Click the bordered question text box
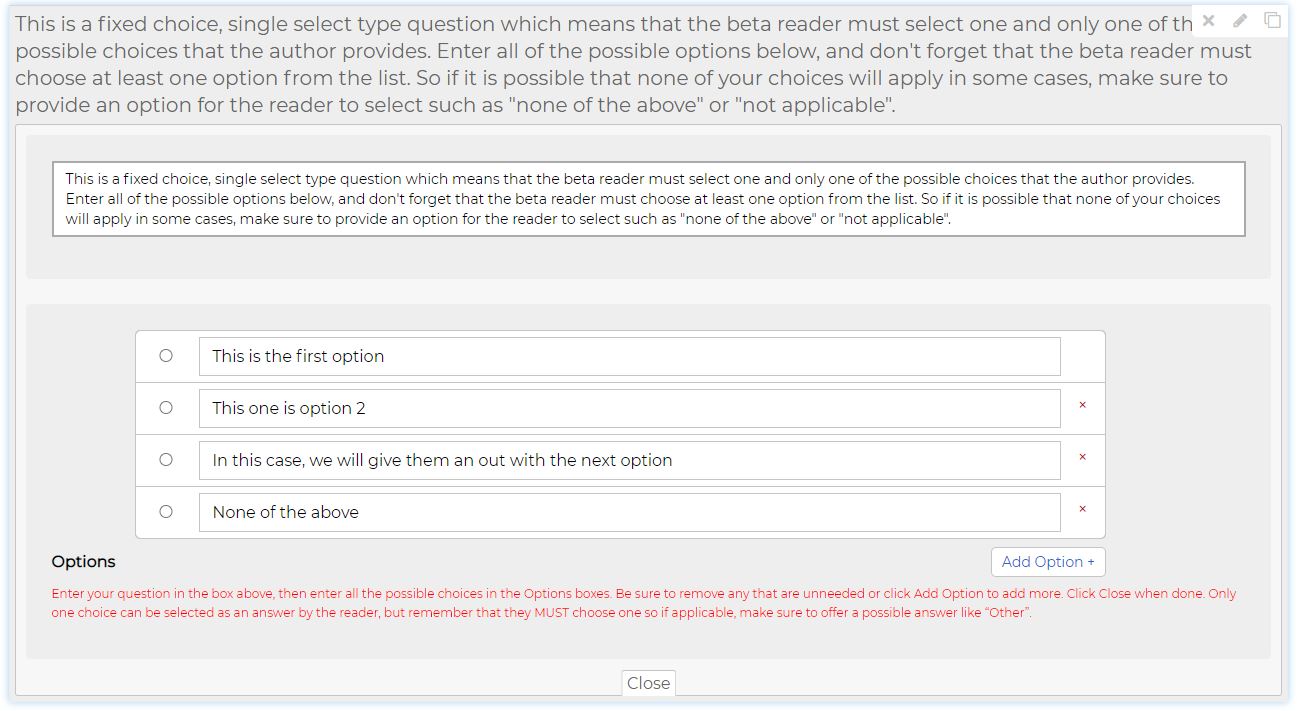1297x711 pixels. (648, 199)
